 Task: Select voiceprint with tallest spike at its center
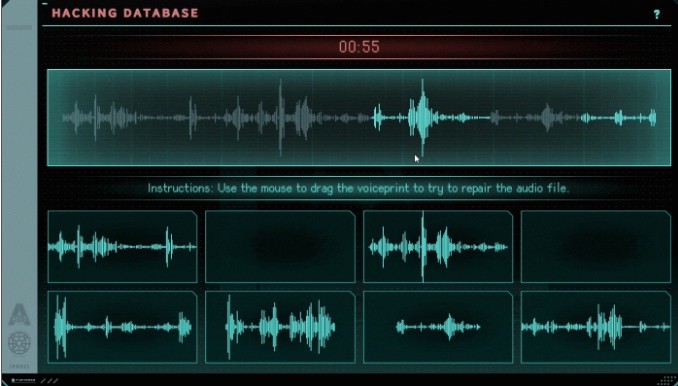pos(438,247)
